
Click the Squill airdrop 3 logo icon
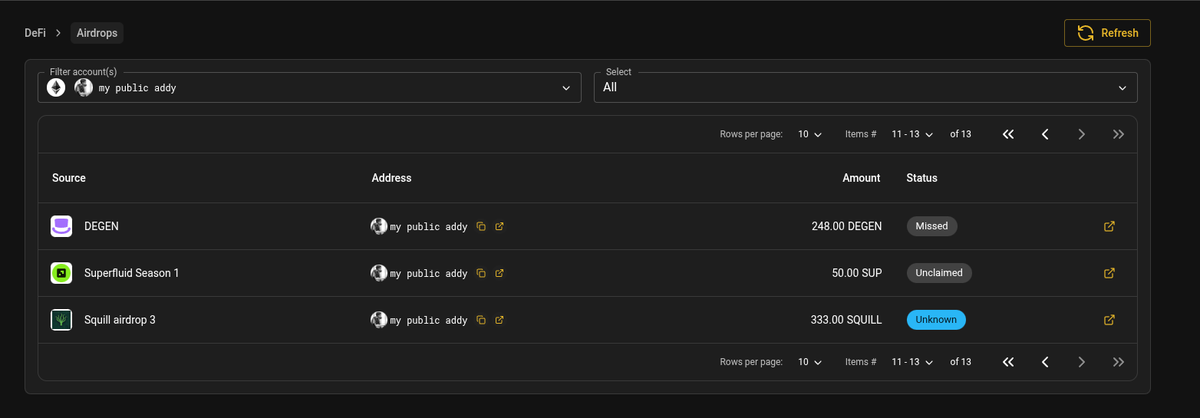61,320
